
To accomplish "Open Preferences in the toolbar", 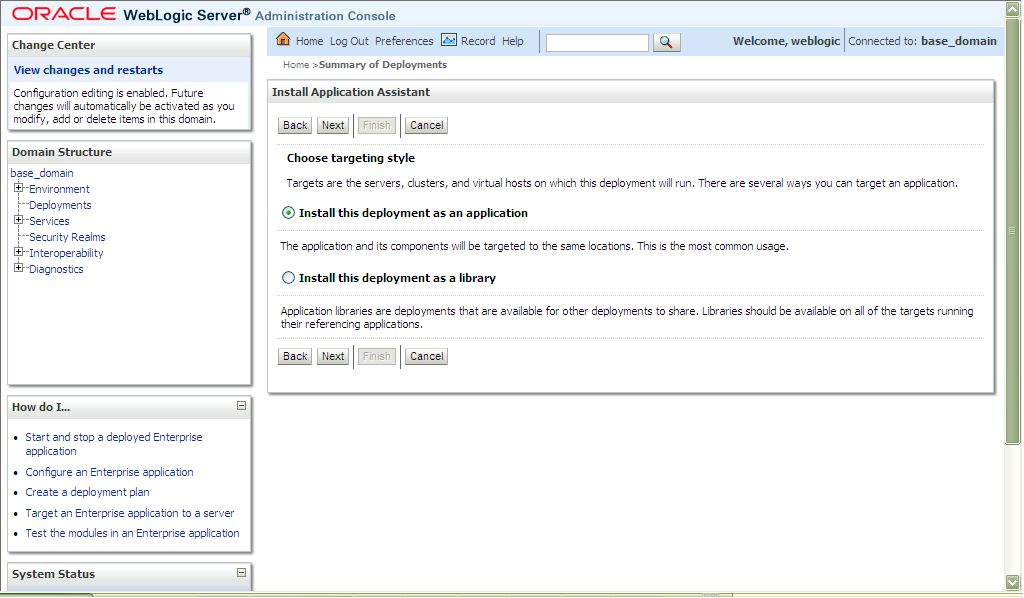I will click(404, 41).
